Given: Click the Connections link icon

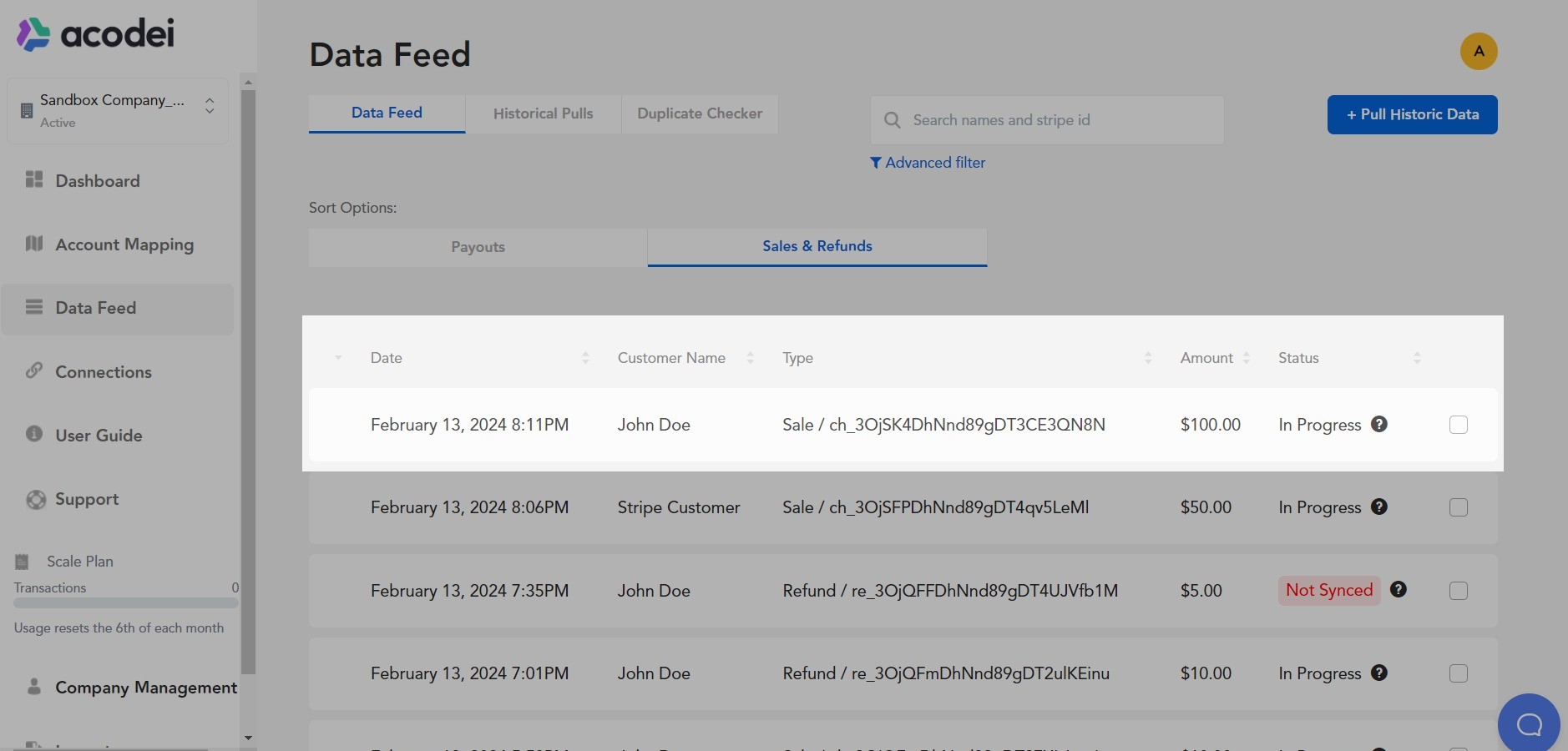Looking at the screenshot, I should (34, 370).
